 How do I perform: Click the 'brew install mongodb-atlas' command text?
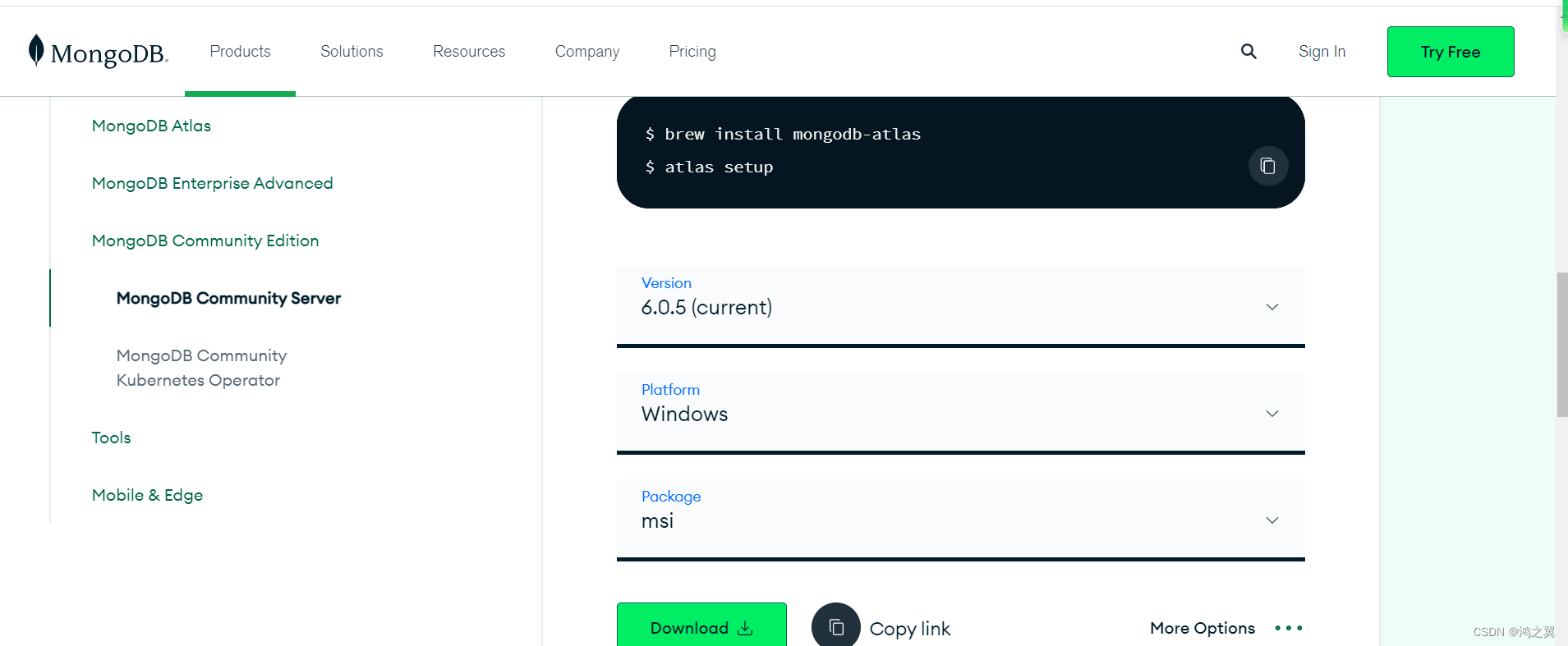793,134
